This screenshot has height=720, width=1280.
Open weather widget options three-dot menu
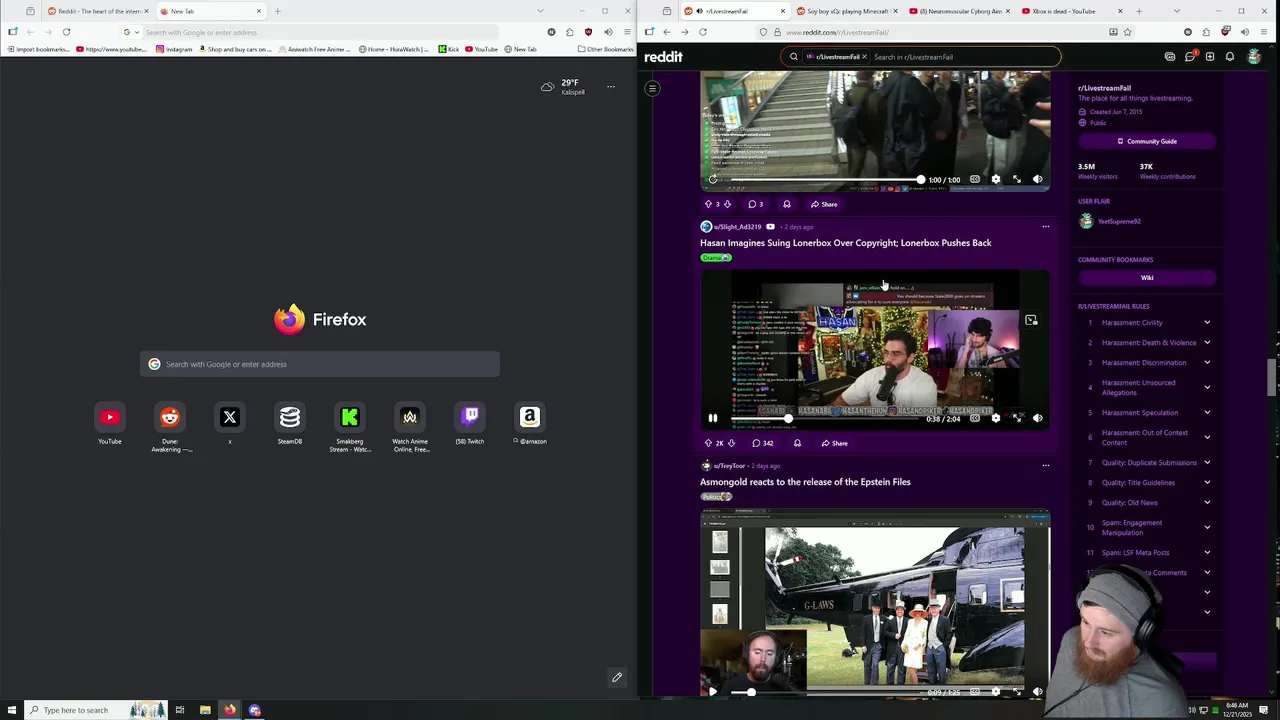611,87
